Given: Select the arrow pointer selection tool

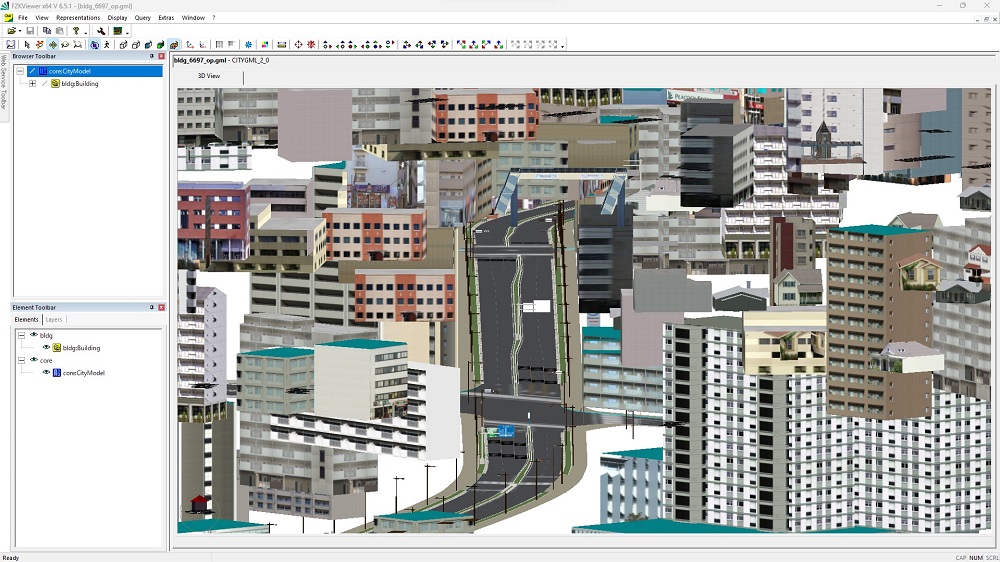Looking at the screenshot, I should [27, 45].
